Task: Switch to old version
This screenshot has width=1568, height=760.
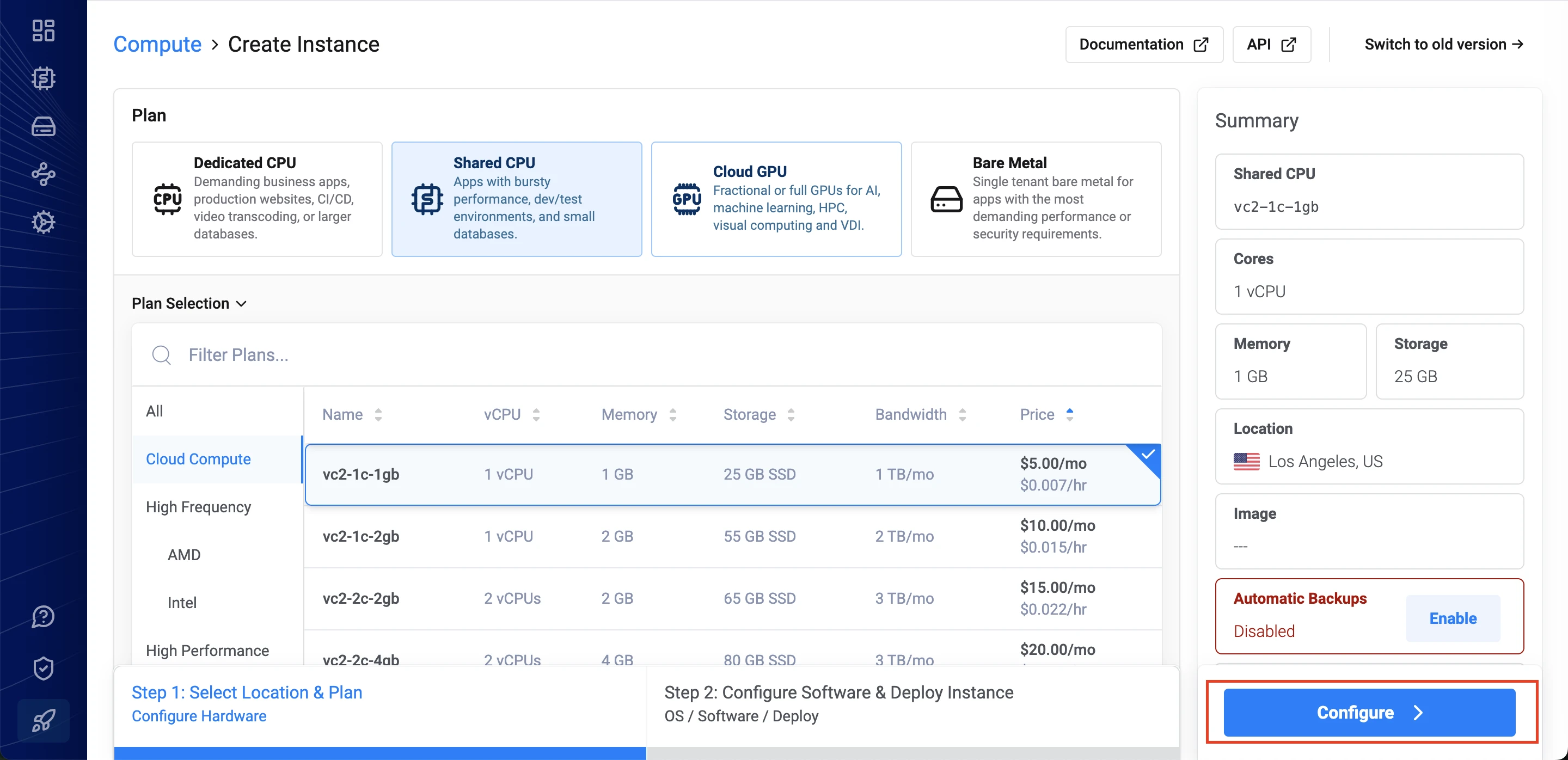Action: pos(1444,45)
